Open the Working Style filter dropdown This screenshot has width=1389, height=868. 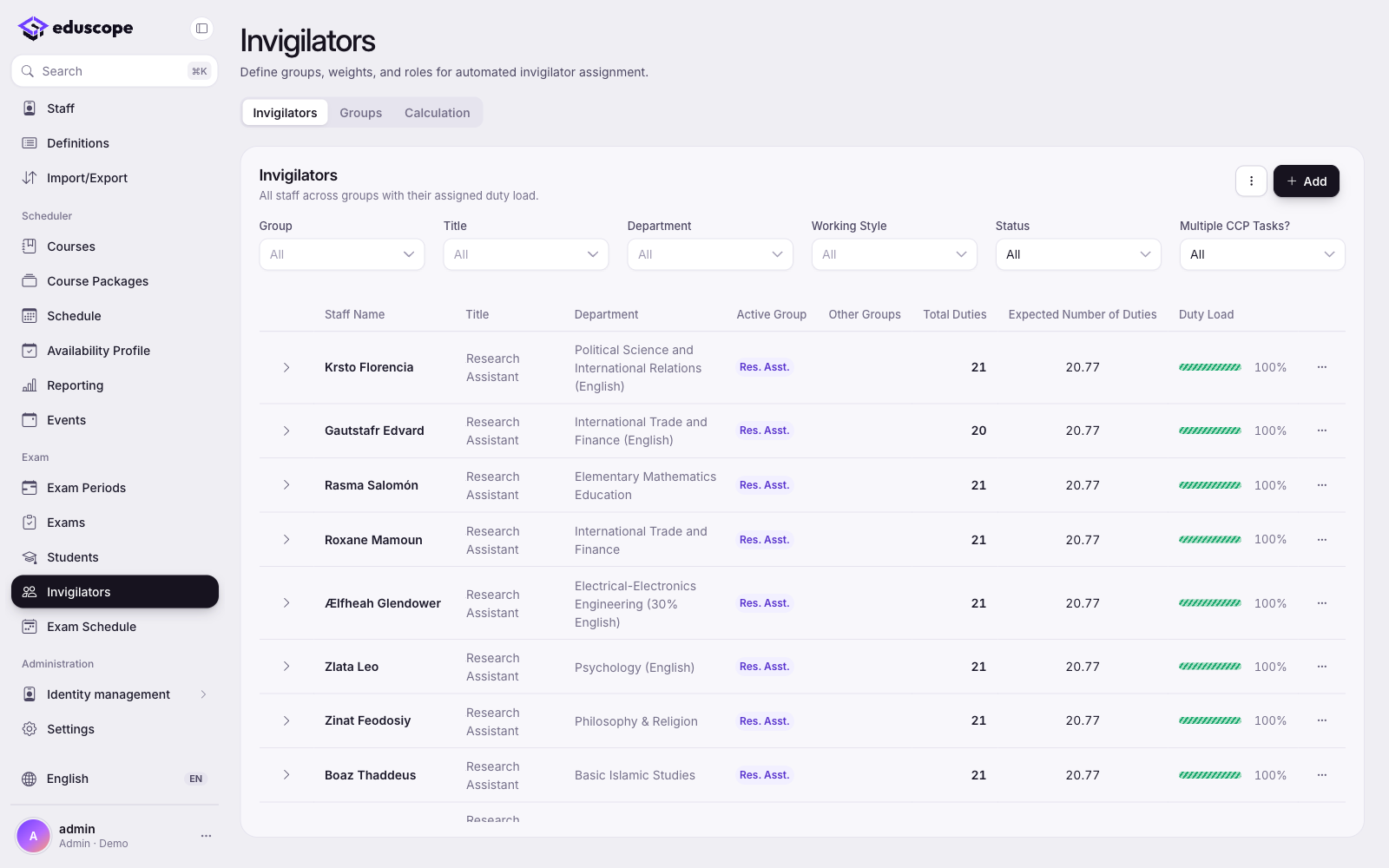[894, 254]
